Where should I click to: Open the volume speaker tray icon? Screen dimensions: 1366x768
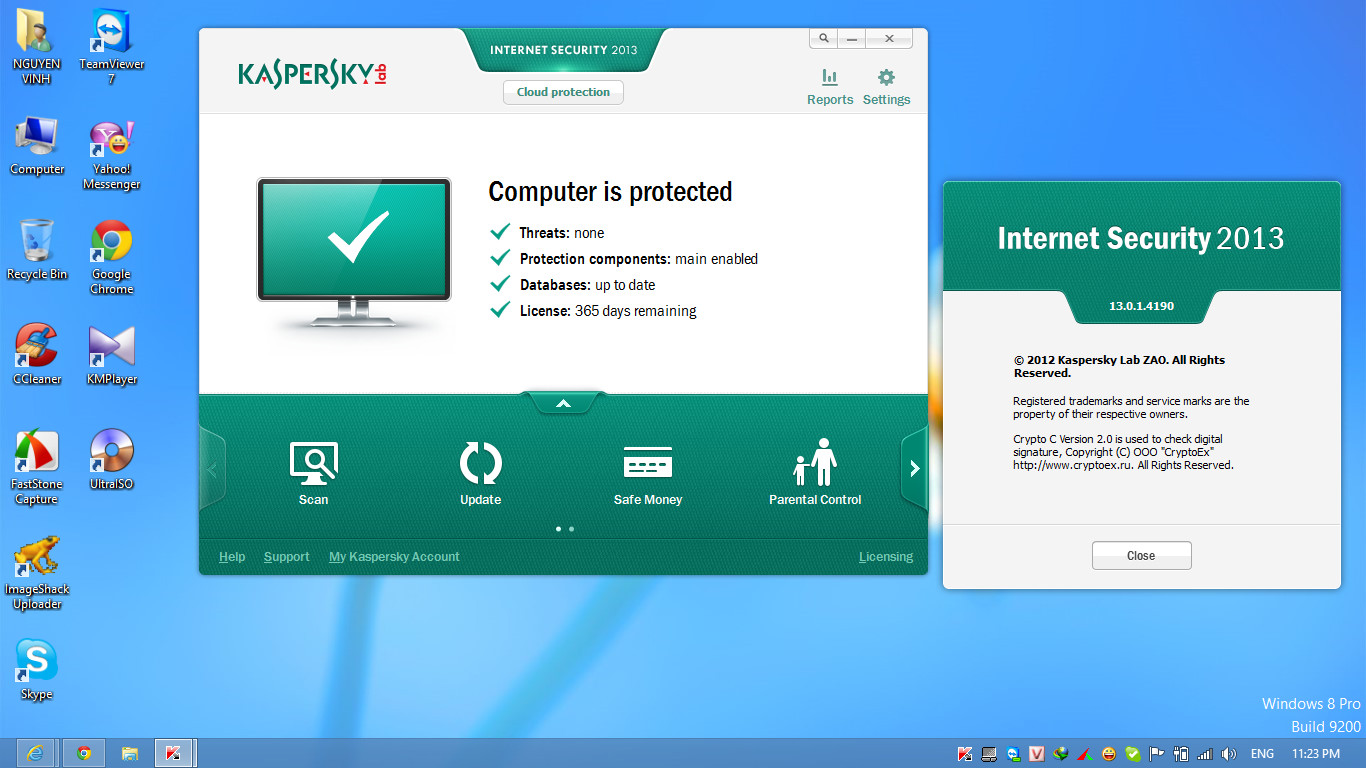coord(1229,753)
